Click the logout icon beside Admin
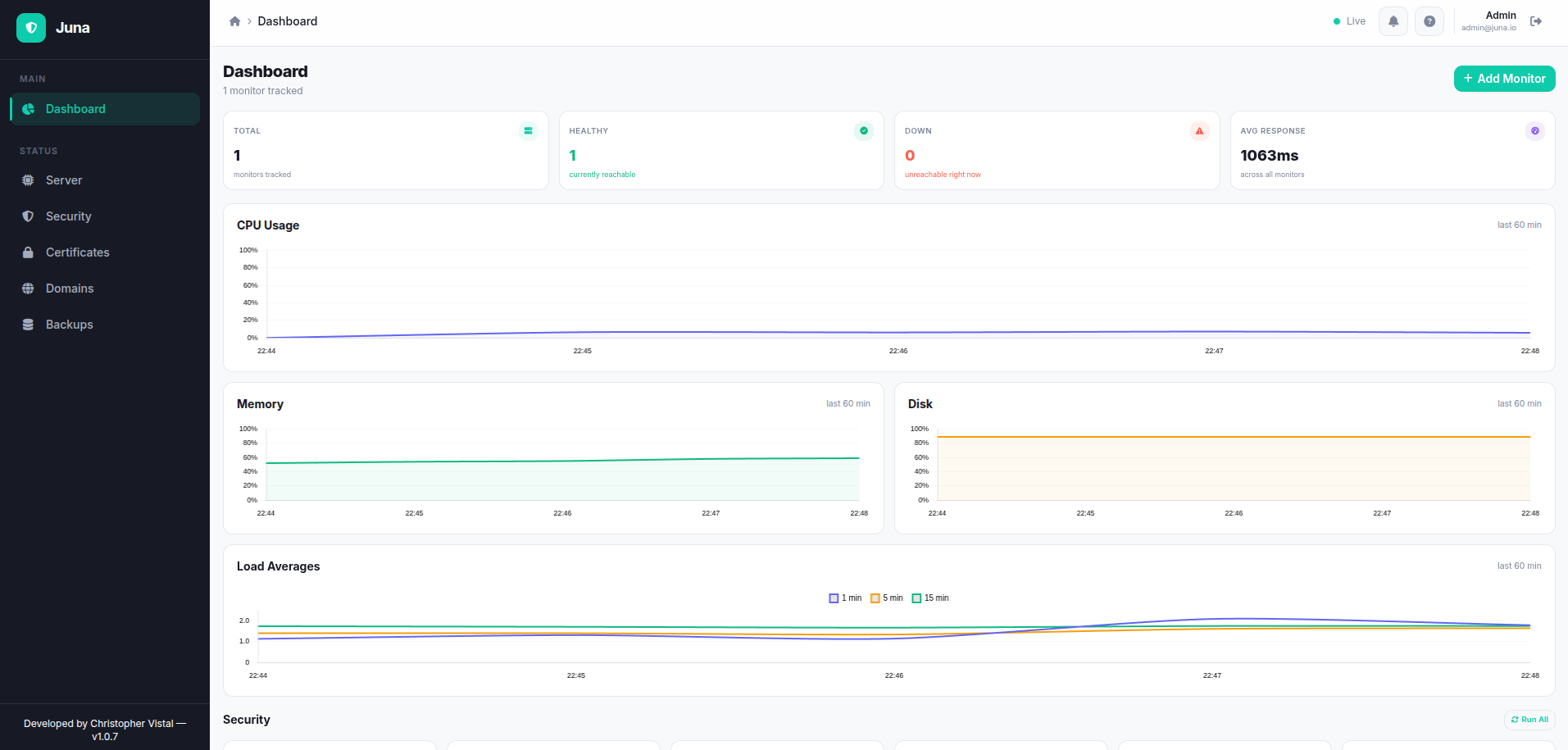The height and width of the screenshot is (750, 1568). click(1536, 21)
